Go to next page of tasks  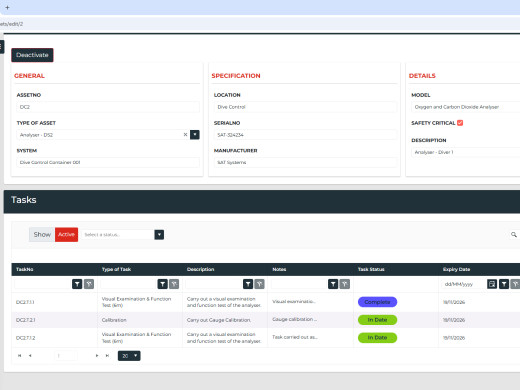97,356
